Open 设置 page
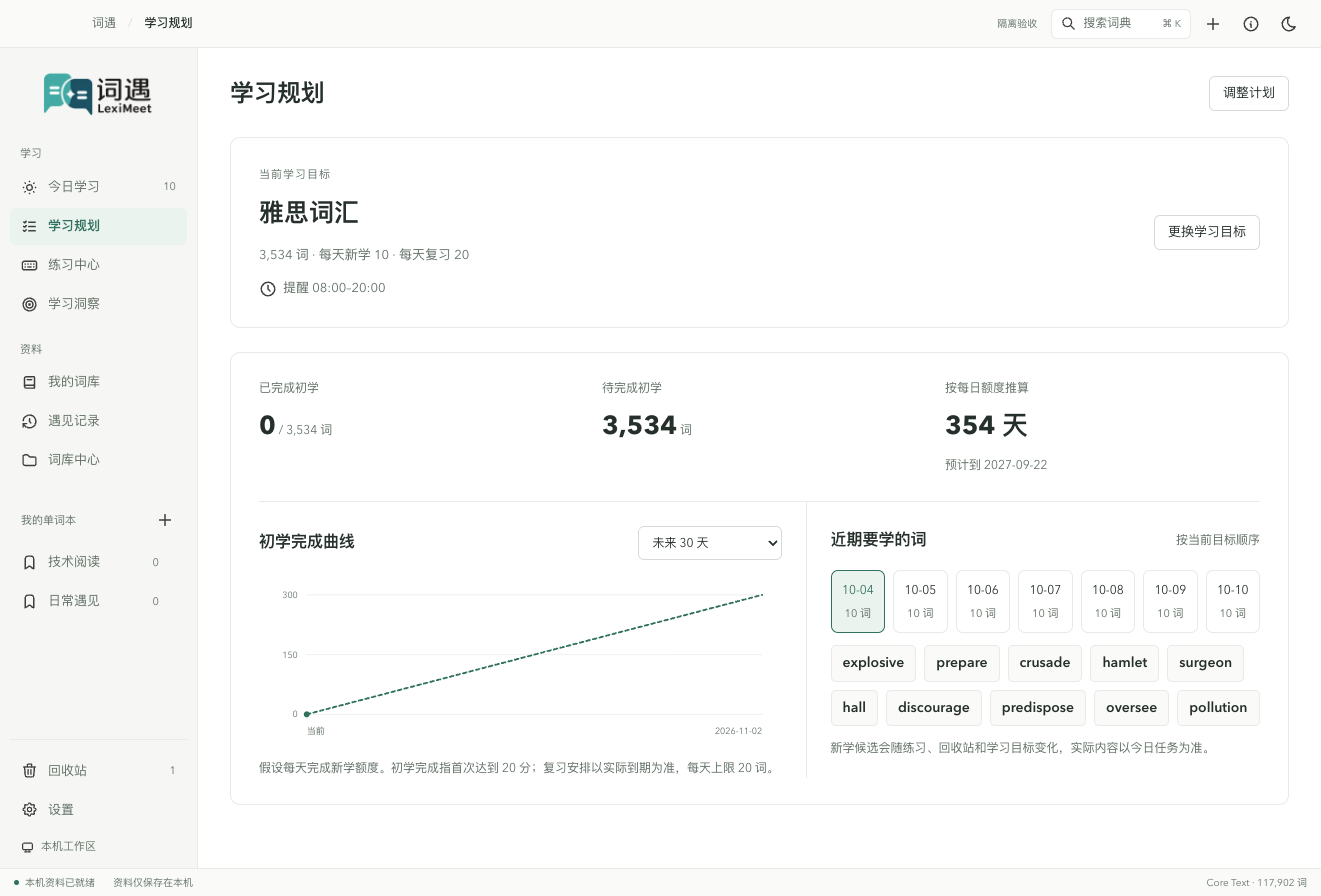This screenshot has height=896, width=1321. (x=98, y=809)
